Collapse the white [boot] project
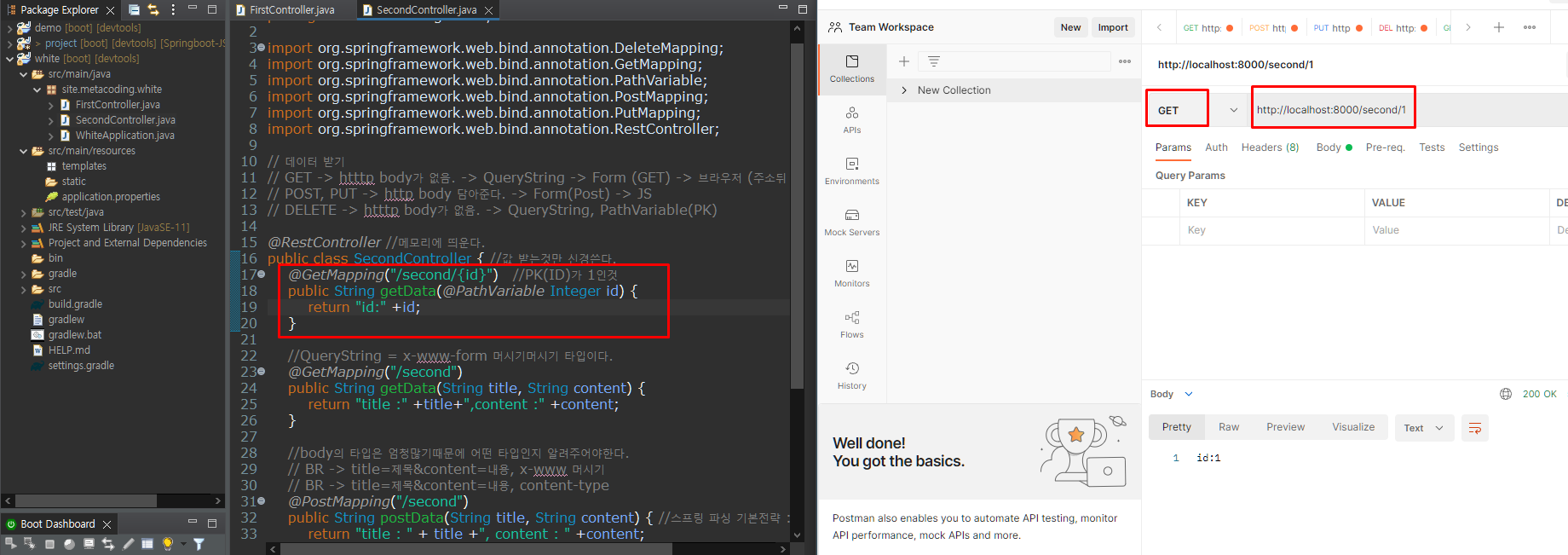This screenshot has width=1568, height=555. [x=9, y=59]
